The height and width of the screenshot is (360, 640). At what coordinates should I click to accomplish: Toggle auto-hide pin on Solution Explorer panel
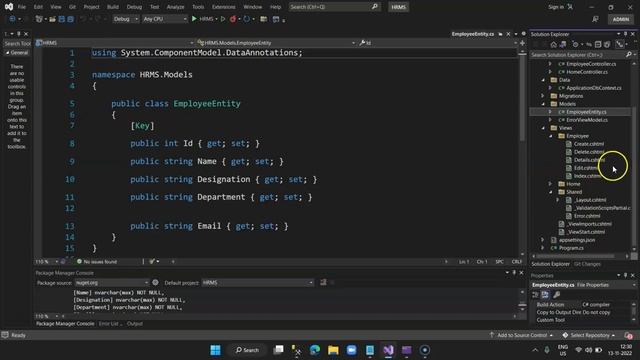point(625,34)
